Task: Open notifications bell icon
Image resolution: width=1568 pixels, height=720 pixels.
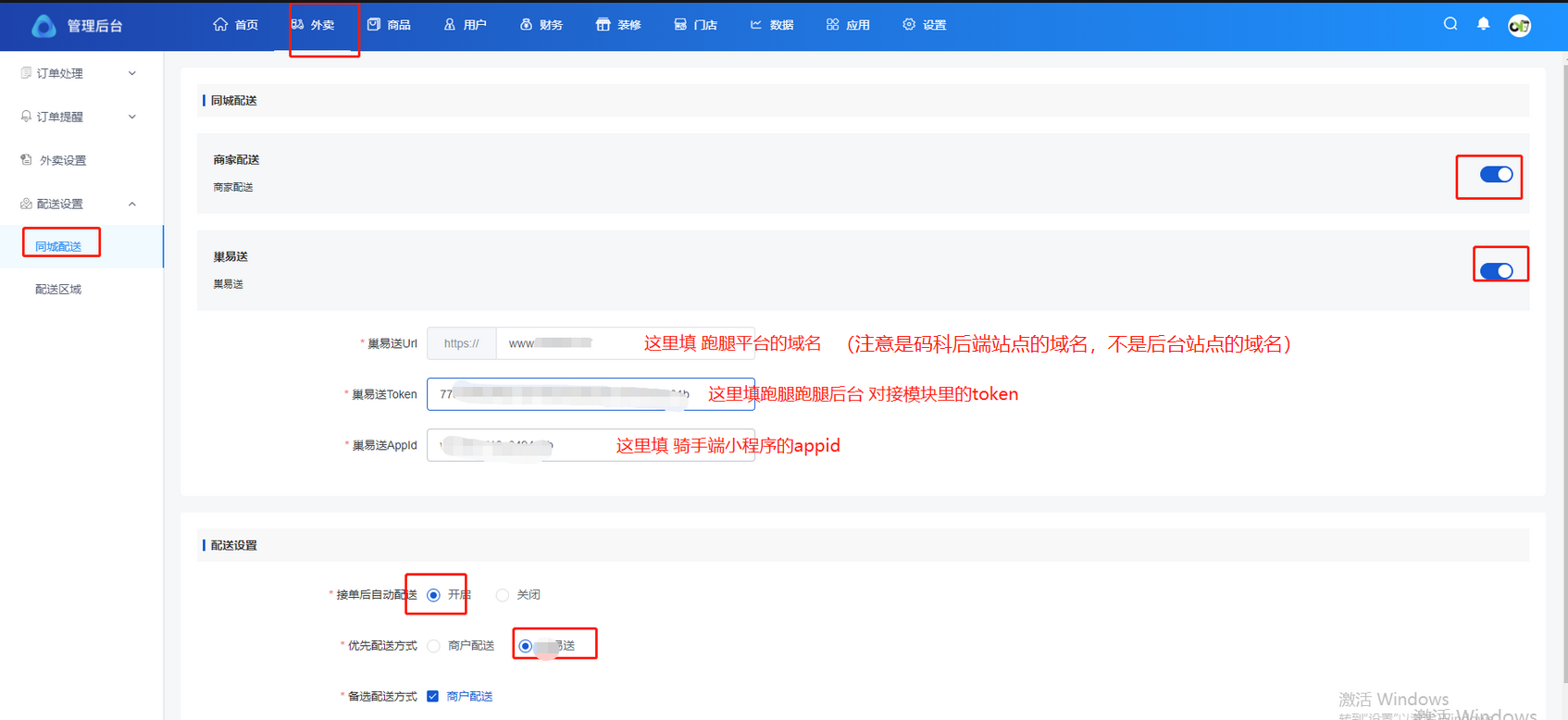Action: pyautogui.click(x=1484, y=24)
